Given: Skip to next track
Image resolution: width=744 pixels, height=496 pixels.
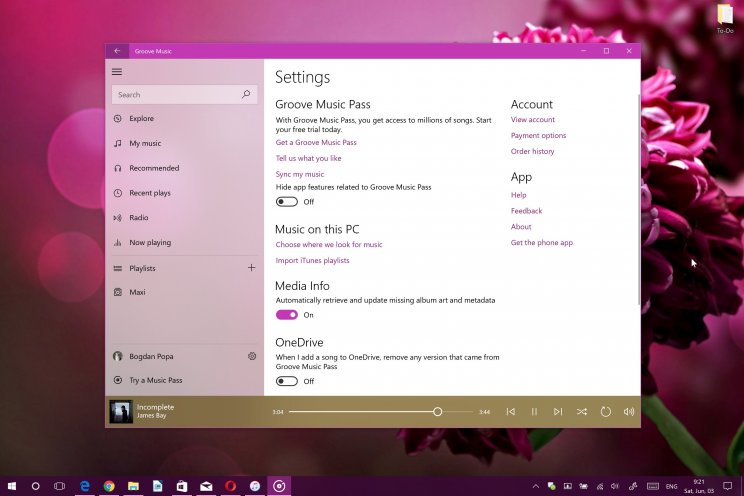Looking at the screenshot, I should tap(558, 412).
